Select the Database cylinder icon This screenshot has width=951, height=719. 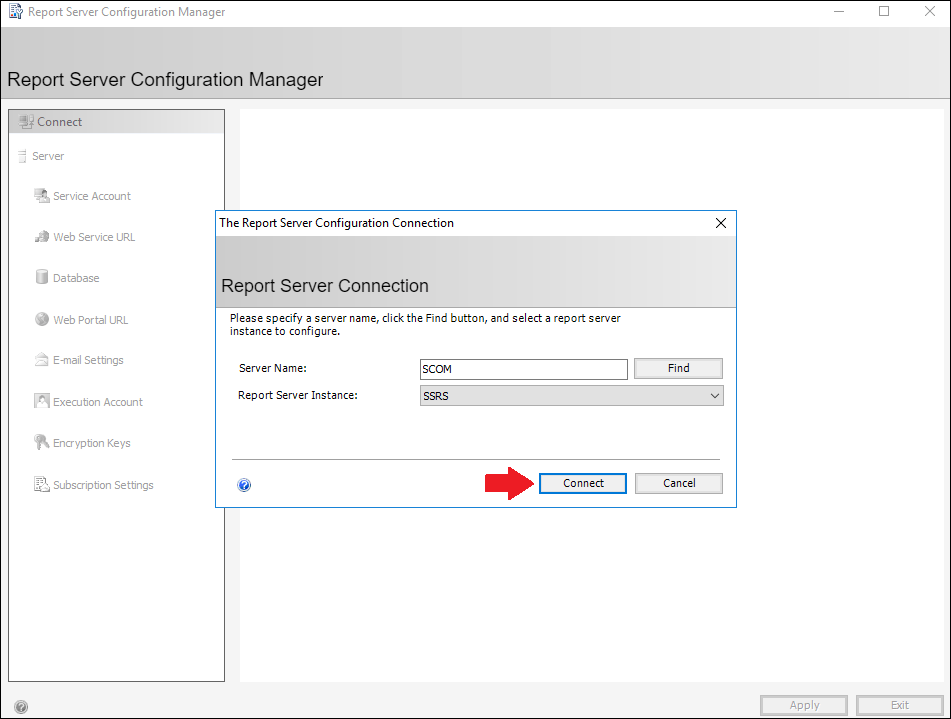[42, 277]
